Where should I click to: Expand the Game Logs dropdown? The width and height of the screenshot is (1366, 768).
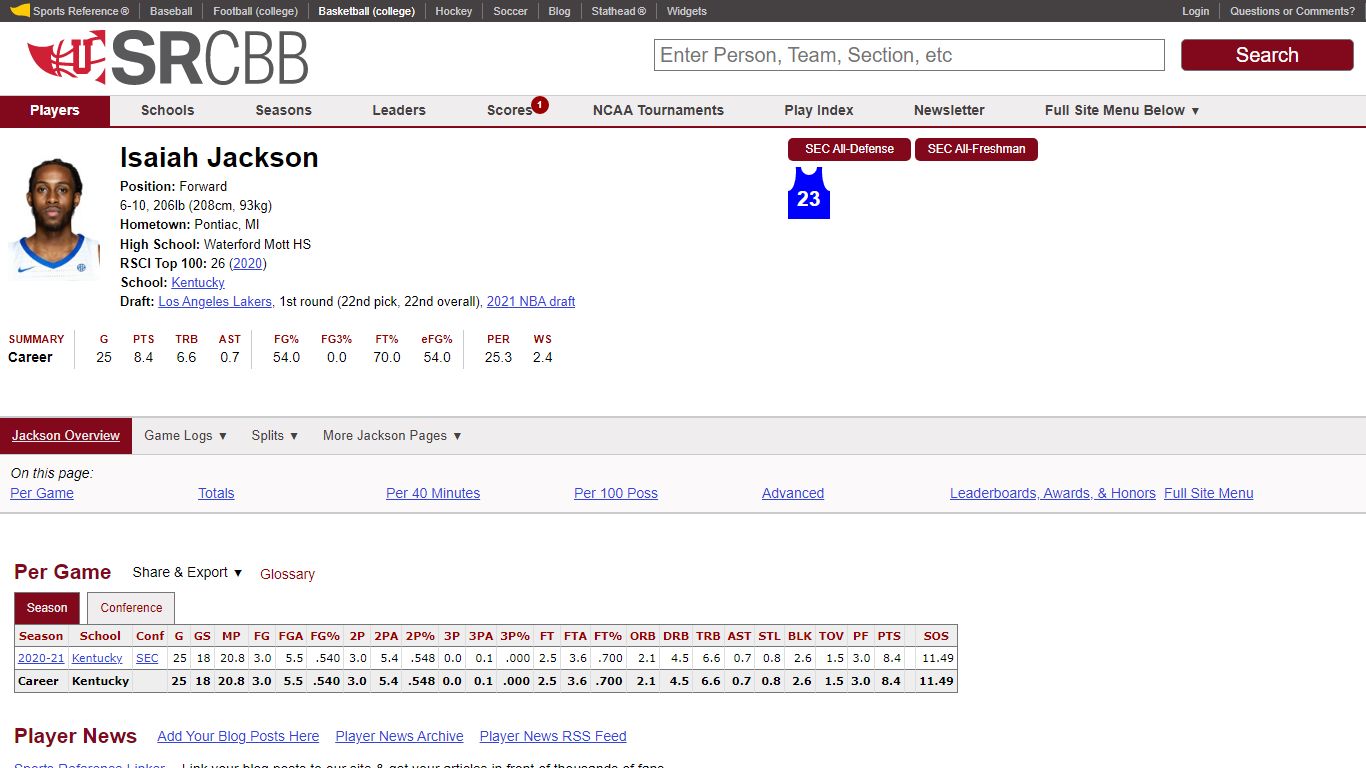186,435
